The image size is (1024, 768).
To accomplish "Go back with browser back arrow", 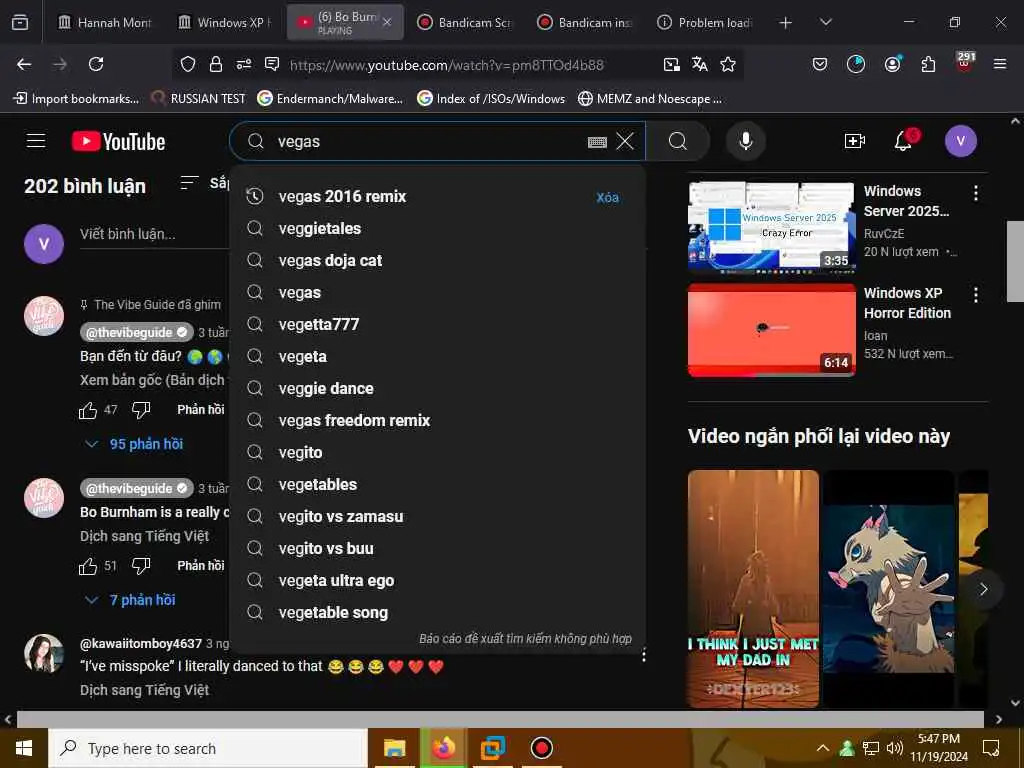I will [24, 64].
